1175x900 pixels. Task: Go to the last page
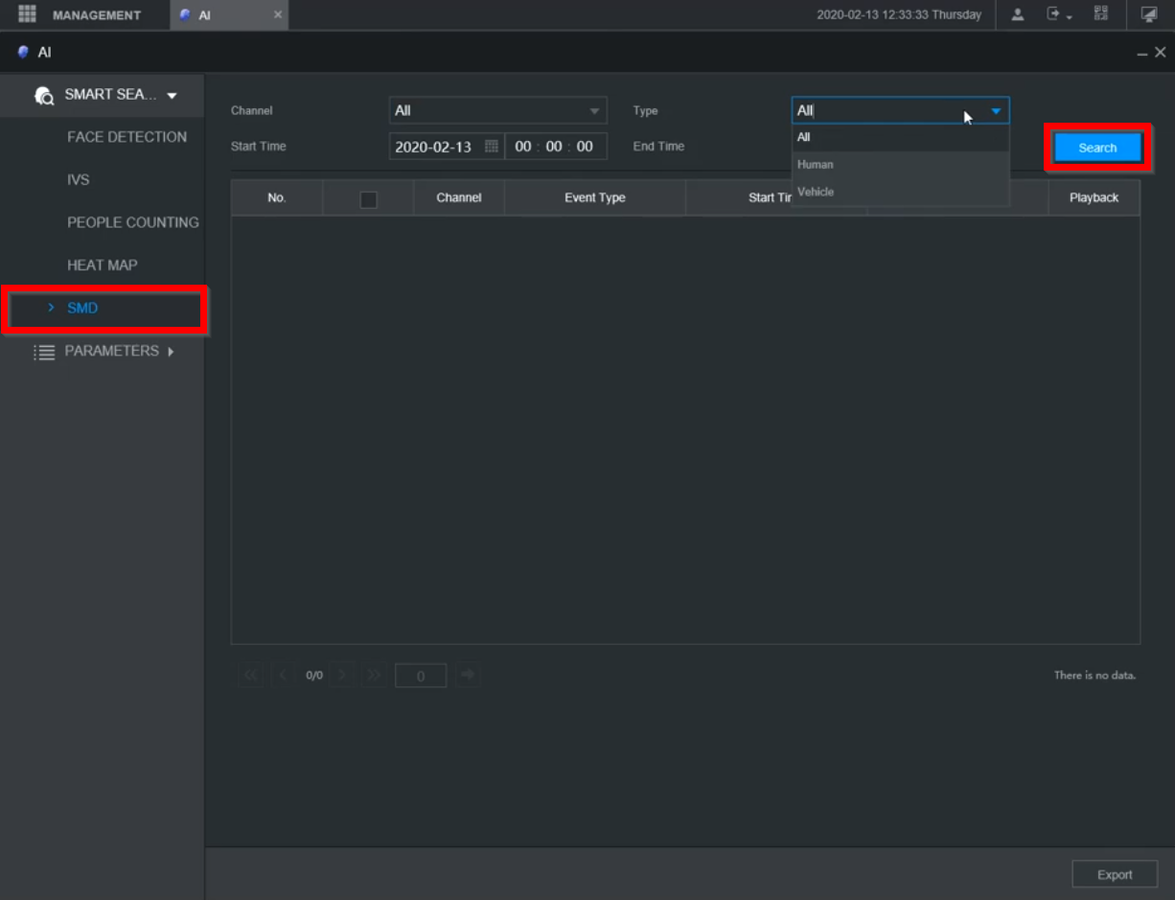pos(373,675)
